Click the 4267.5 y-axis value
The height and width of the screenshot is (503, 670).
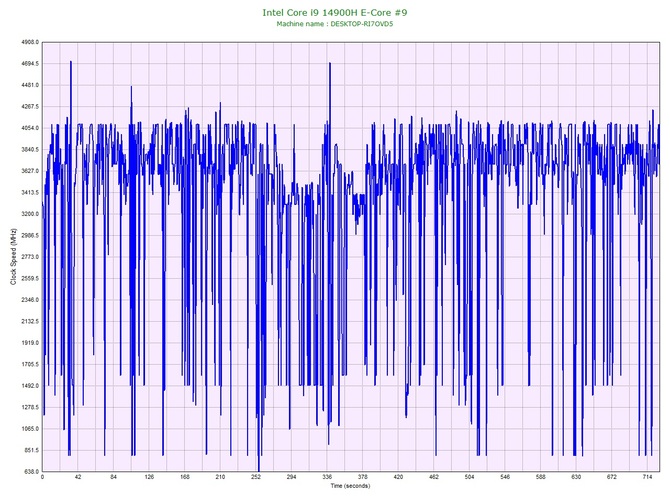[x=30, y=107]
